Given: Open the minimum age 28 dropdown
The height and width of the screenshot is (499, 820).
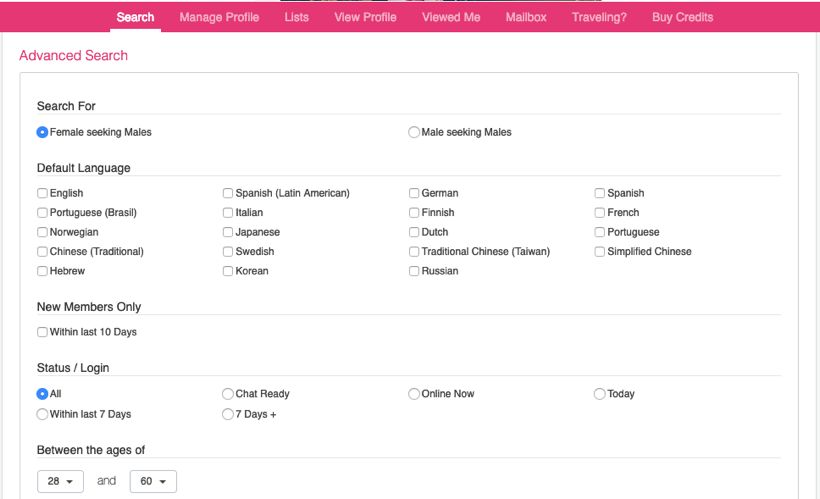Looking at the screenshot, I should 60,481.
